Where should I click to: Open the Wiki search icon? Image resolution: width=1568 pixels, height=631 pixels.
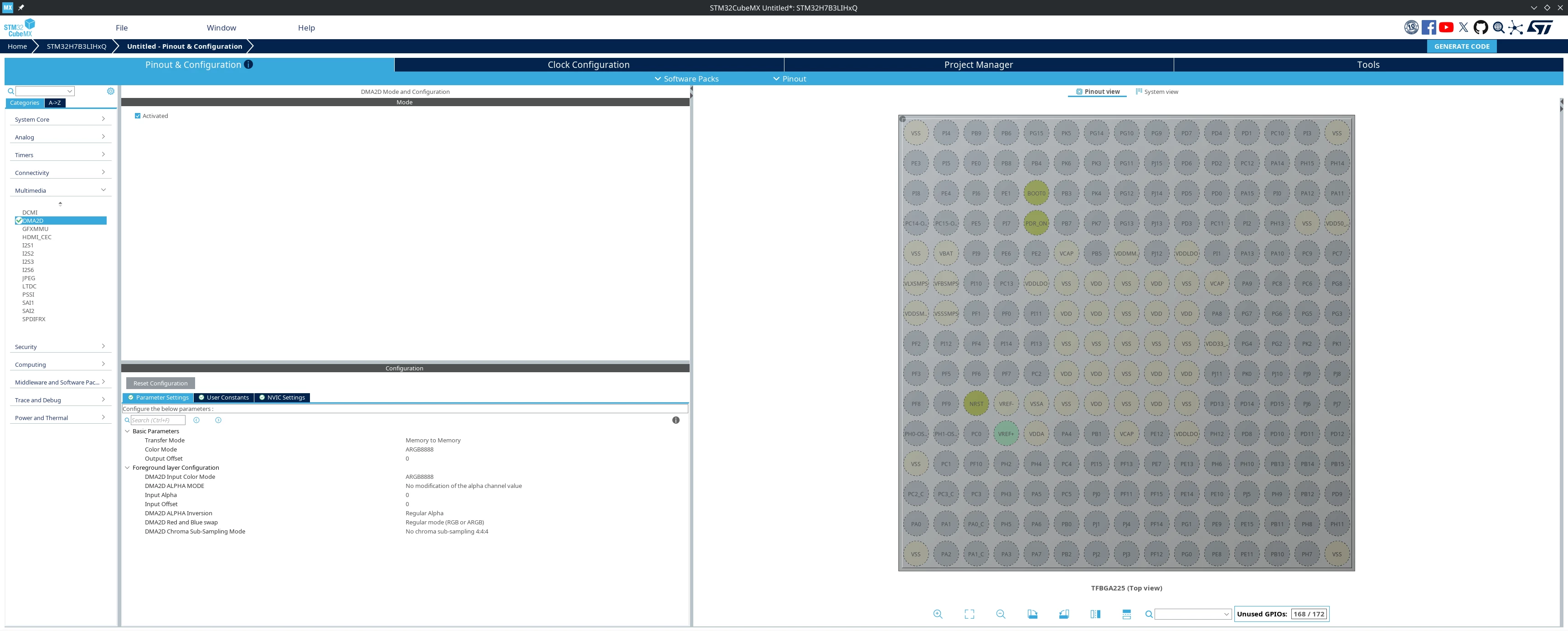tap(1499, 27)
